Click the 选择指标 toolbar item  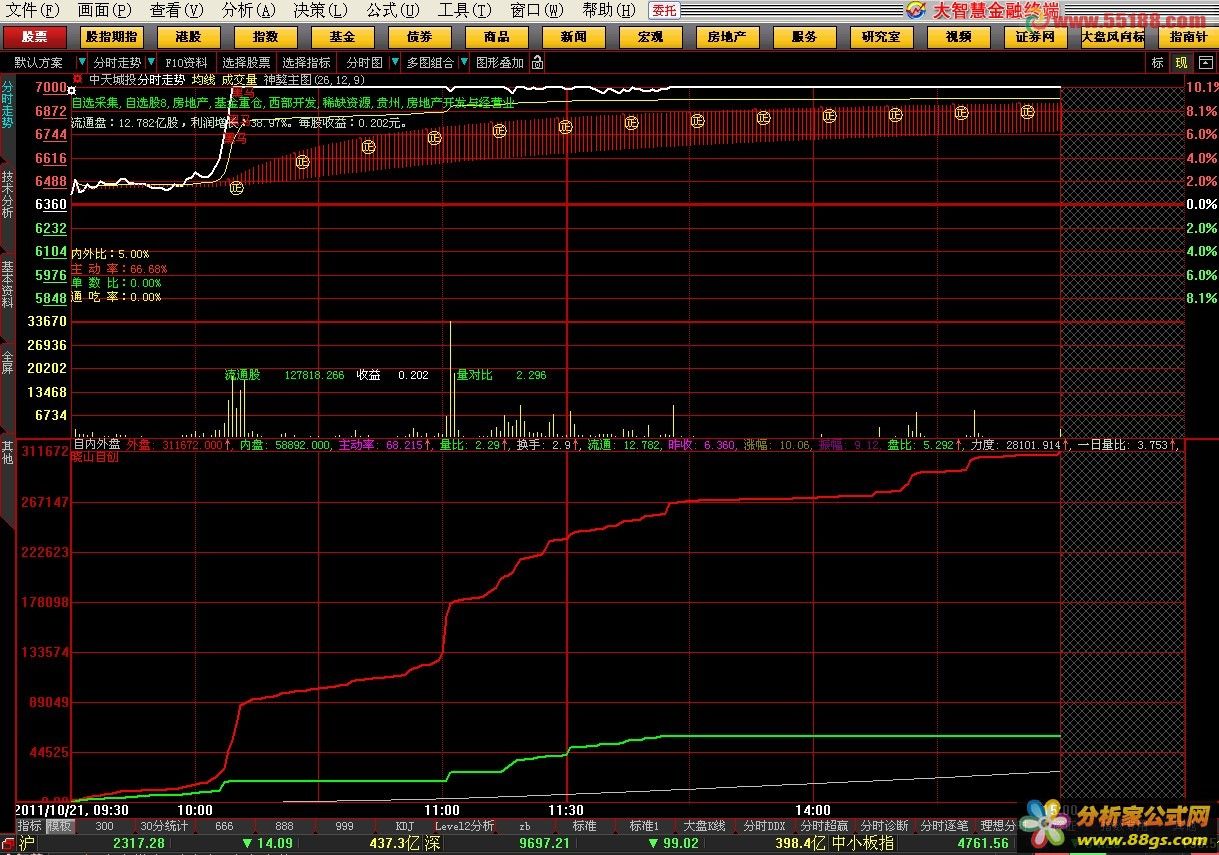[x=306, y=62]
